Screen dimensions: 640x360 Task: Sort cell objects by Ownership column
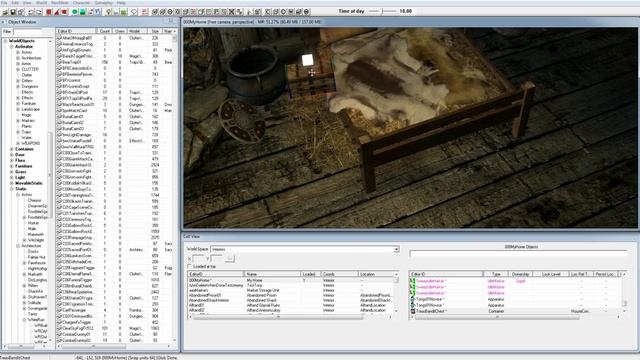pyautogui.click(x=520, y=274)
